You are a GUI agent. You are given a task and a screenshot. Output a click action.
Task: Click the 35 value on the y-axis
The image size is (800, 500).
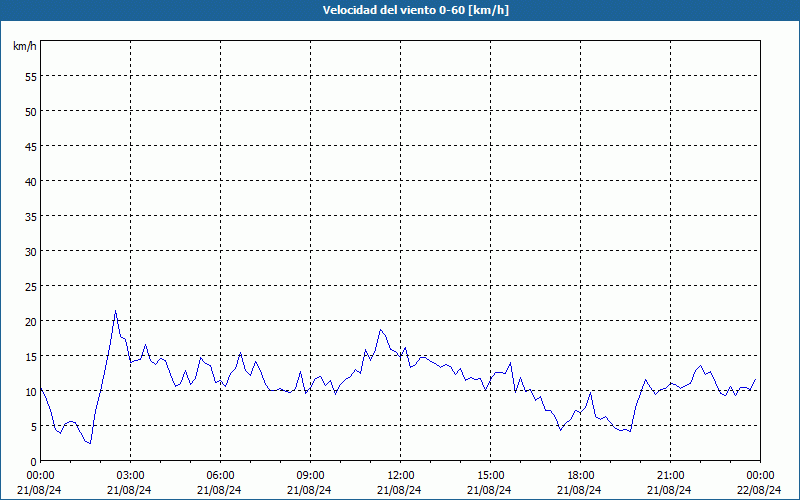pos(31,217)
